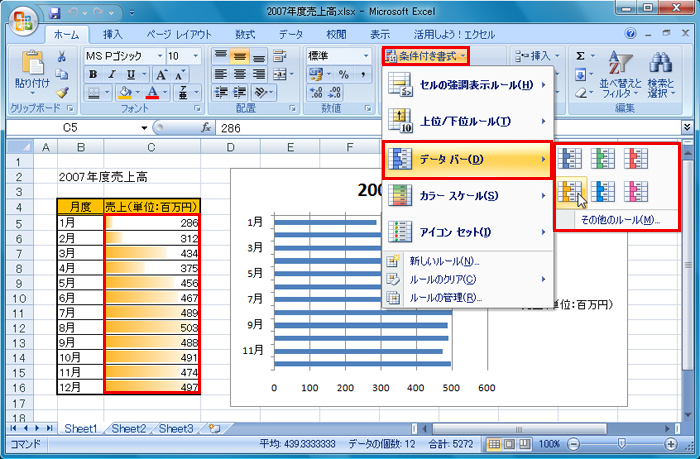Click その他のルール link in data bar gallery

click(x=620, y=220)
